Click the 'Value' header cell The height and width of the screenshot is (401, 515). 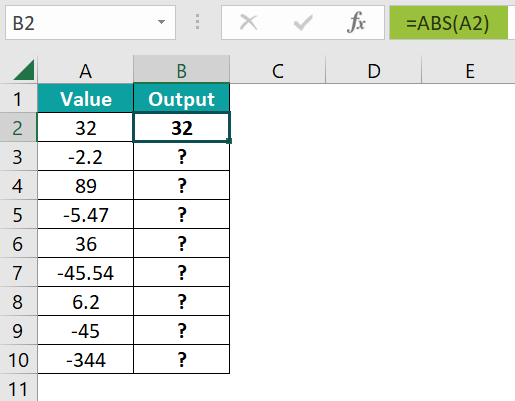click(86, 99)
